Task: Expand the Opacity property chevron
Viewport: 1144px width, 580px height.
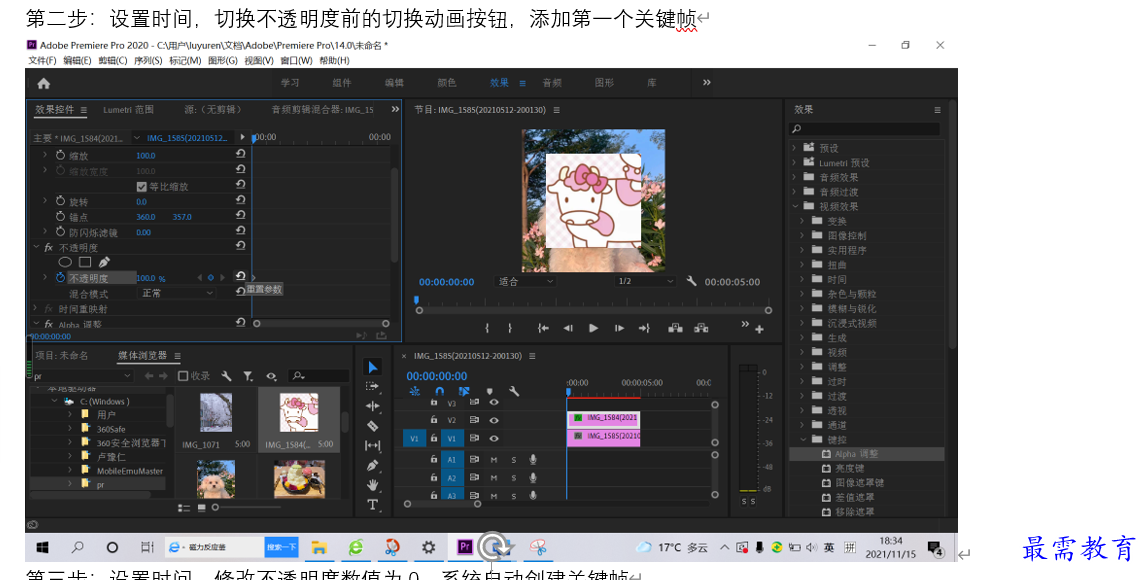Action: [x=45, y=278]
